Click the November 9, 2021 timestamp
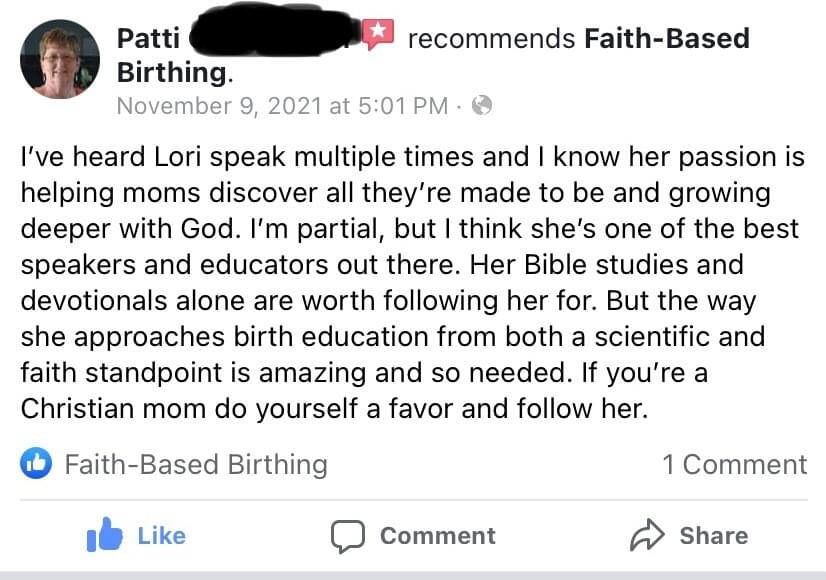This screenshot has height=580, width=826. [282, 106]
